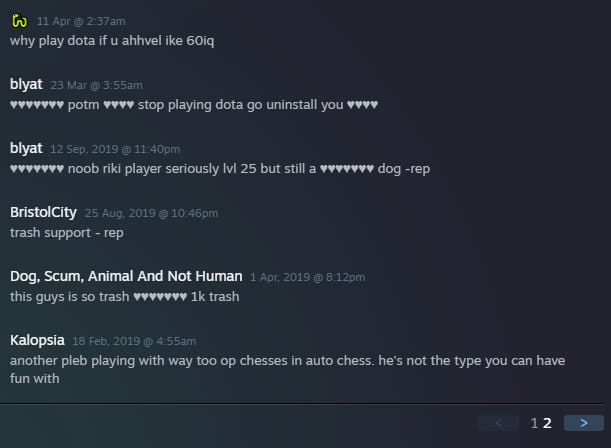Visit BristolCity's profile
The image size is (611, 448).
pos(43,212)
